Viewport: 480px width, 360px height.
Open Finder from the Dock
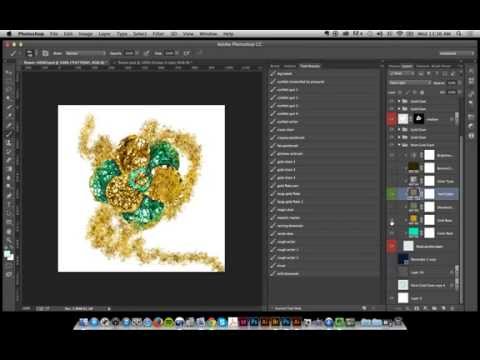tap(83, 322)
